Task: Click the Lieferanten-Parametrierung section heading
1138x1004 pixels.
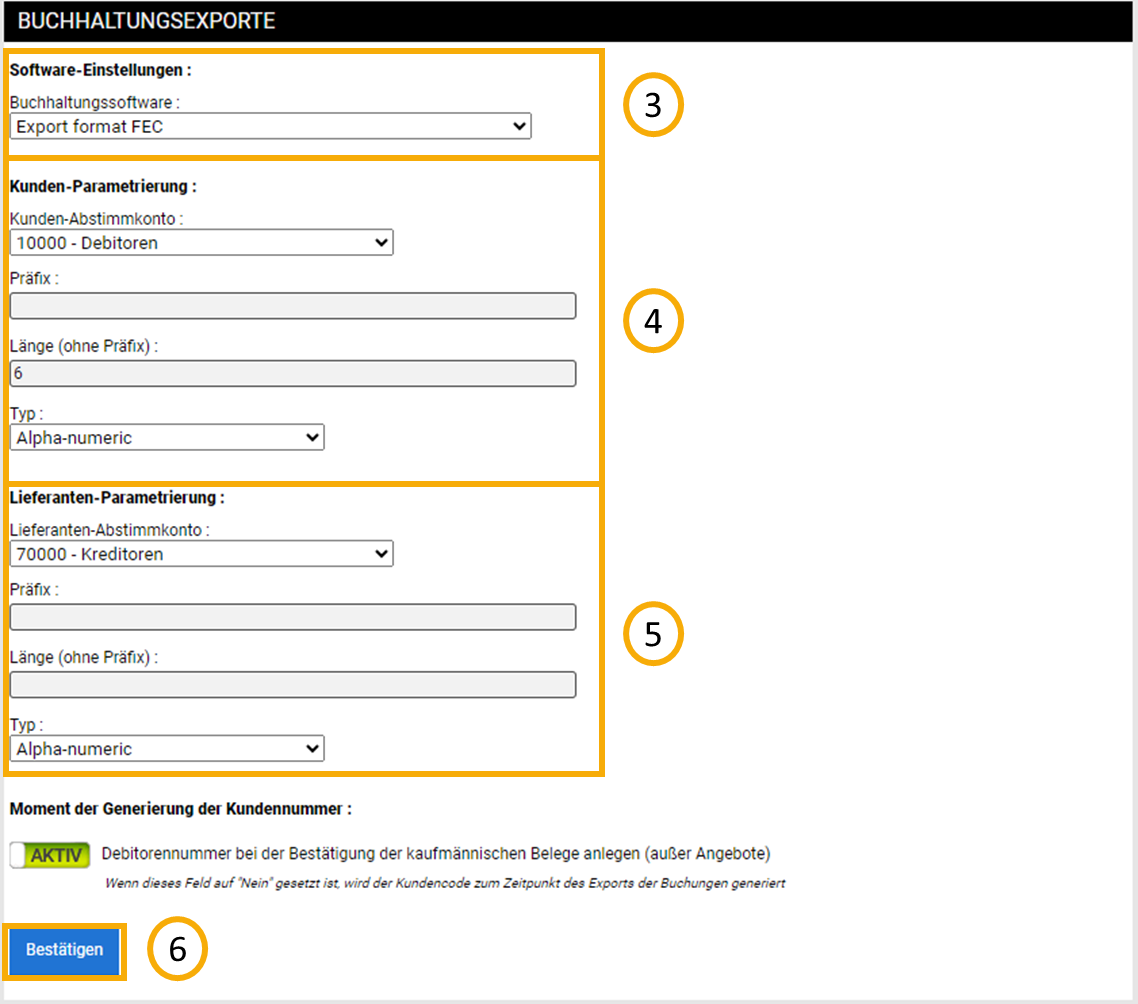Action: (117, 497)
